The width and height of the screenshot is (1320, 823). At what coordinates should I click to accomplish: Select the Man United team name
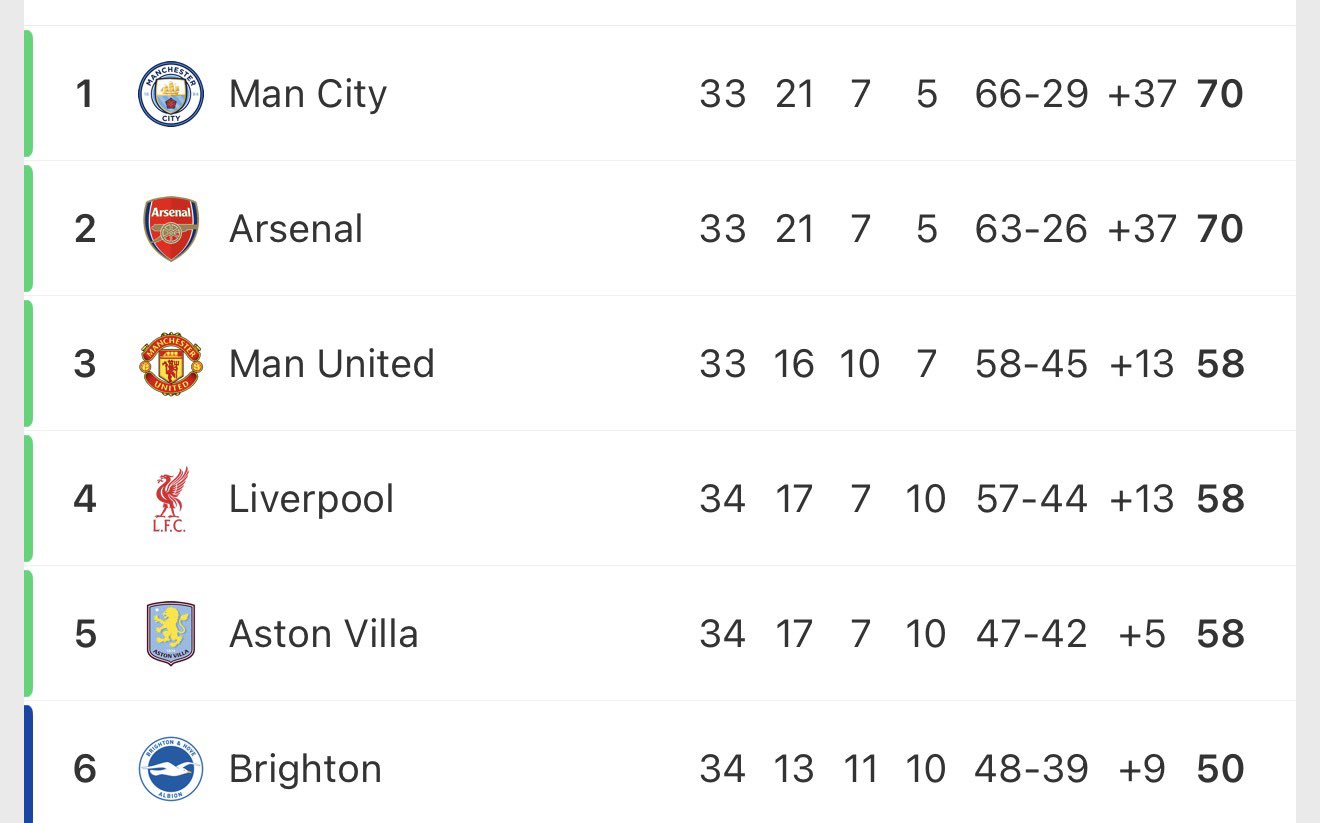[331, 364]
